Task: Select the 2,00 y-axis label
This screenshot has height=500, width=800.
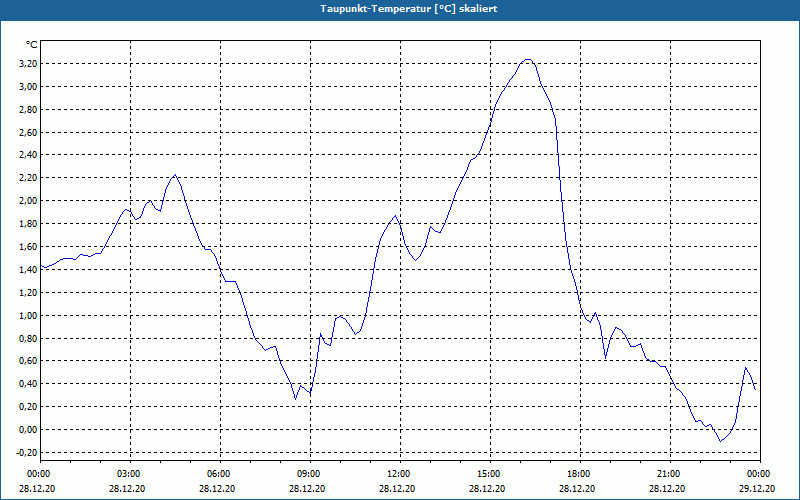Action: click(29, 201)
